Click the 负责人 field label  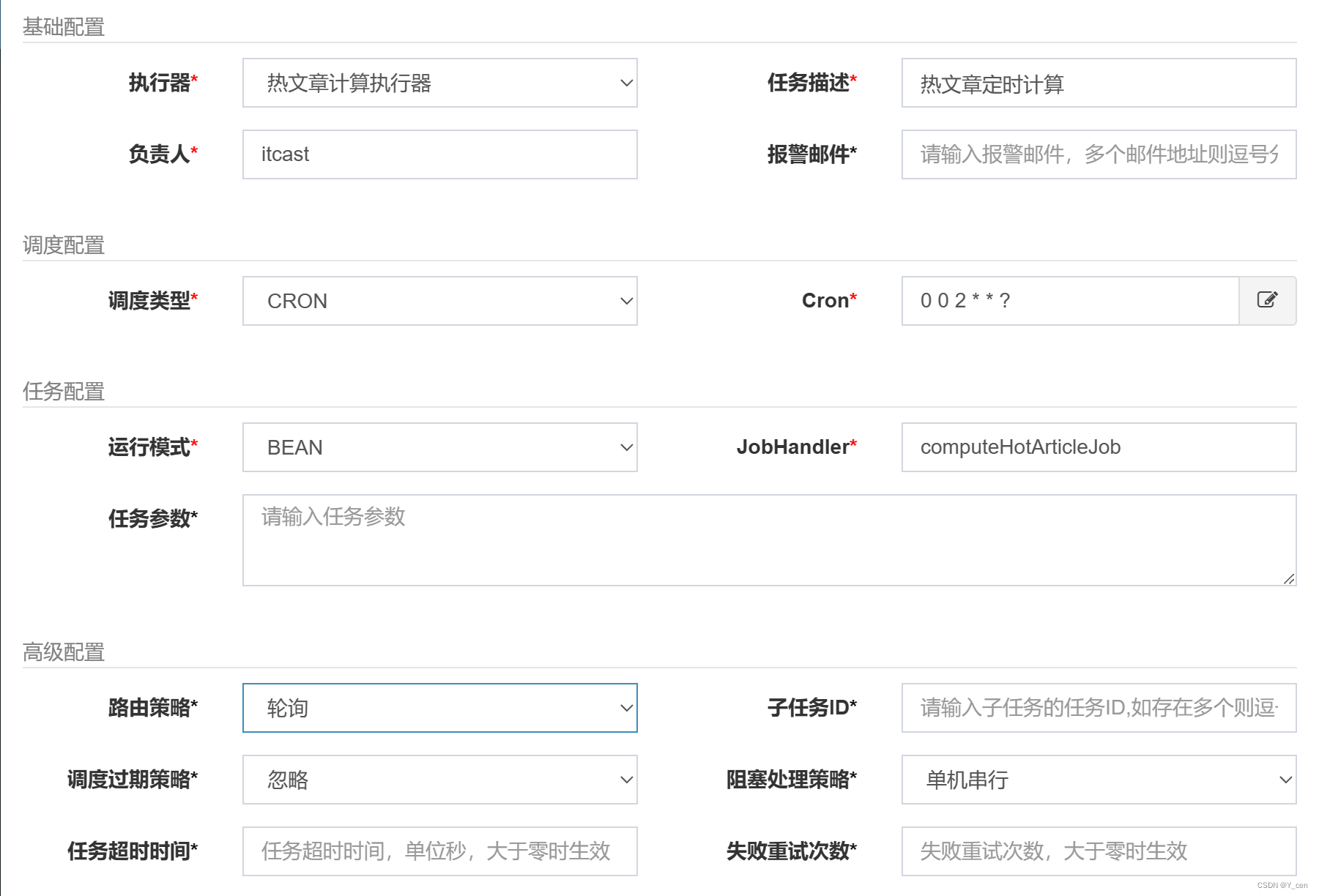(x=163, y=154)
